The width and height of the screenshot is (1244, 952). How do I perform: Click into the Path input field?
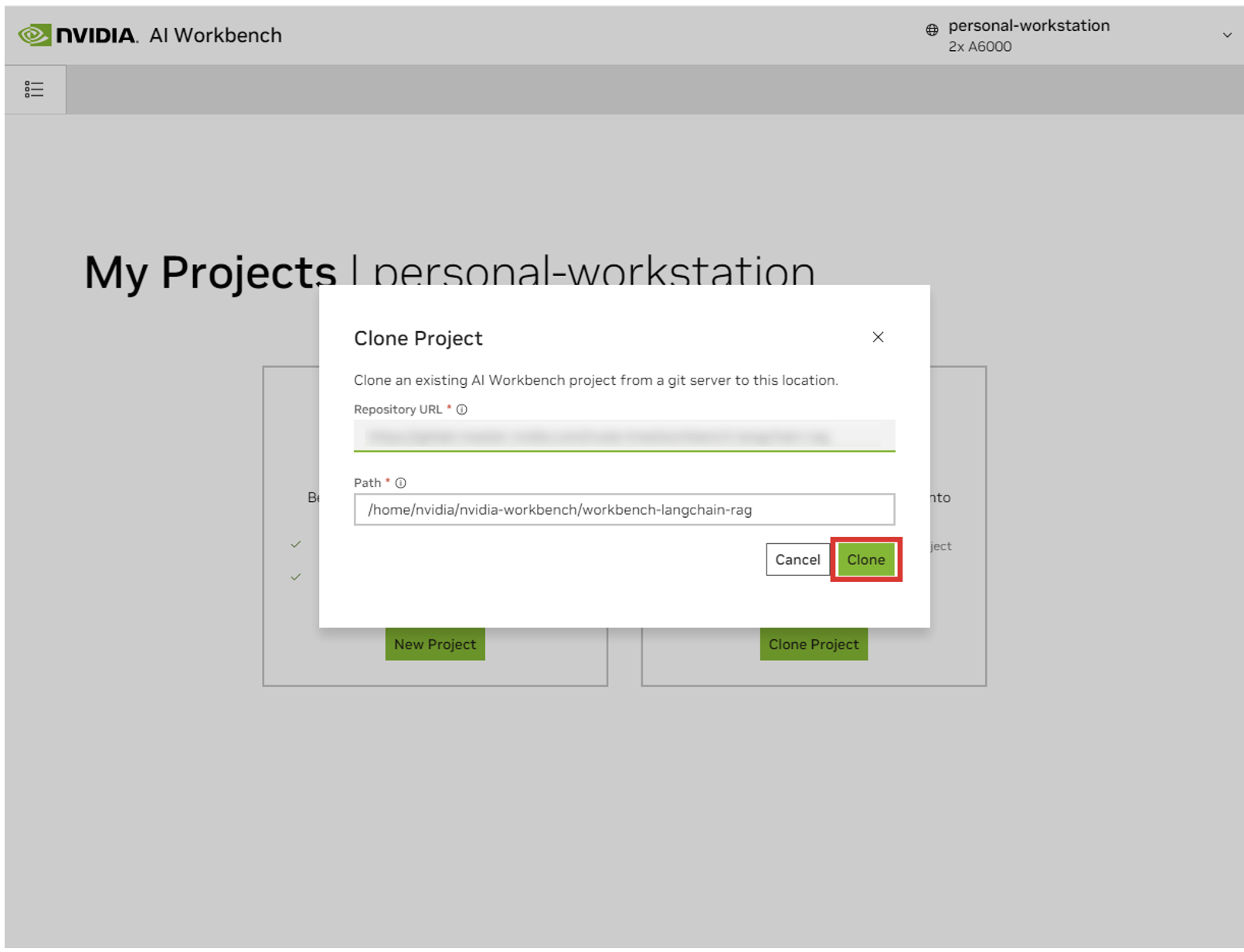click(x=624, y=509)
